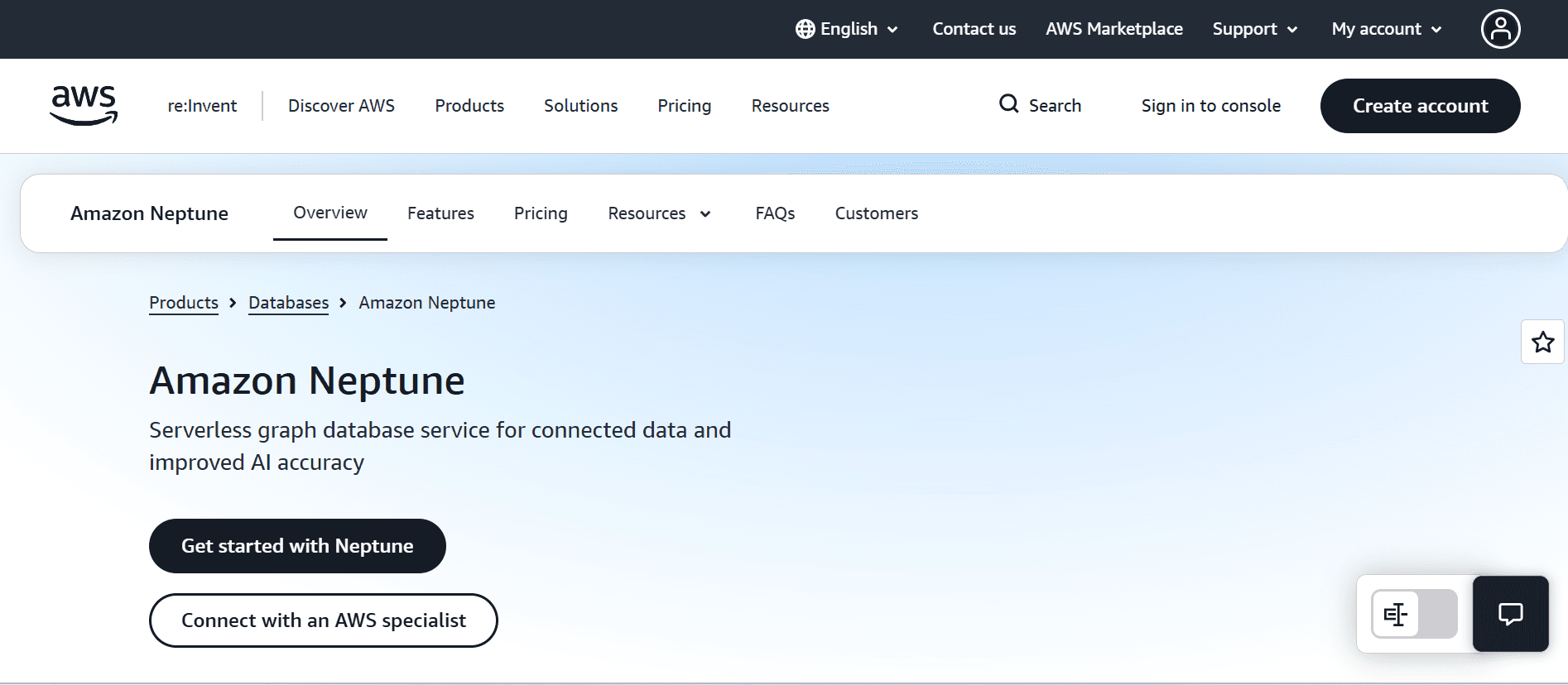Screen dimensions: 1568x685
Task: Open the Products menu in header
Action: click(469, 106)
